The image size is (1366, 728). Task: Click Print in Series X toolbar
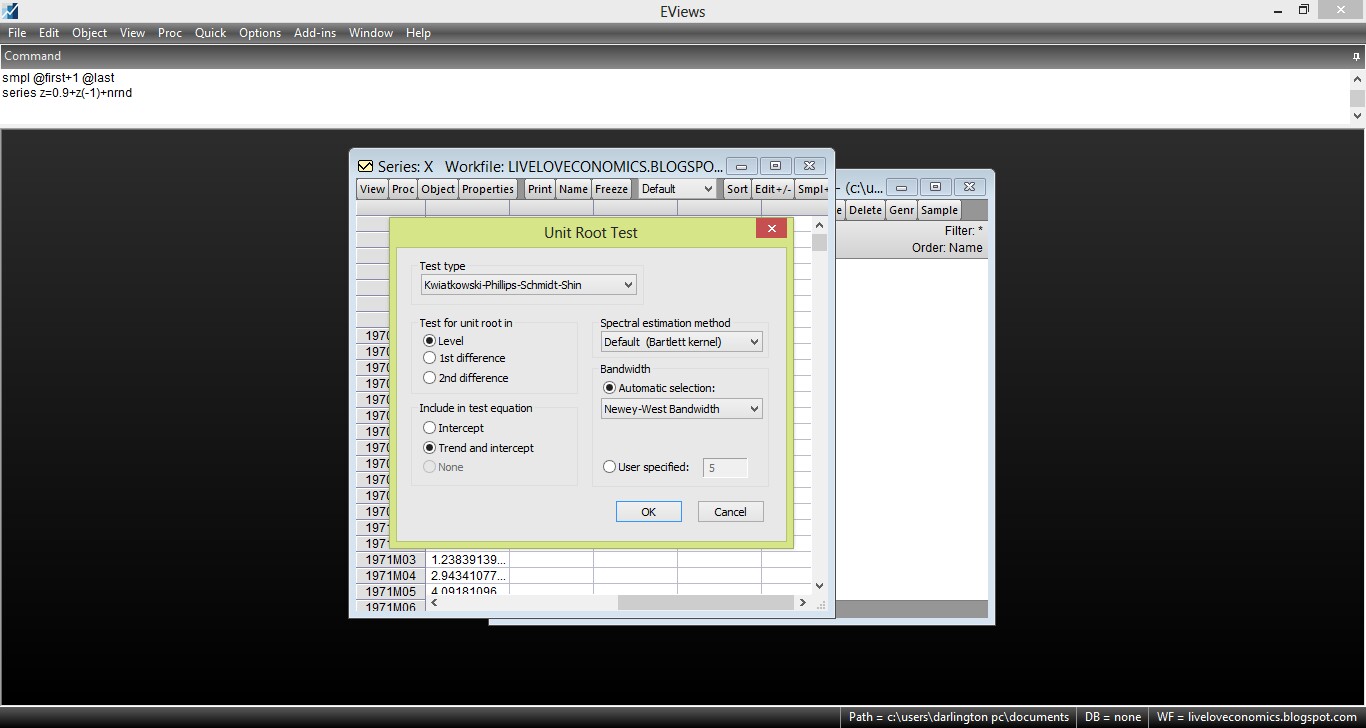coord(540,189)
